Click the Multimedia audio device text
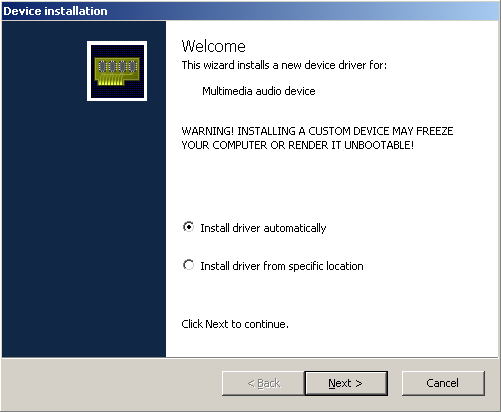Screen dimensions: 501x412 259,91
